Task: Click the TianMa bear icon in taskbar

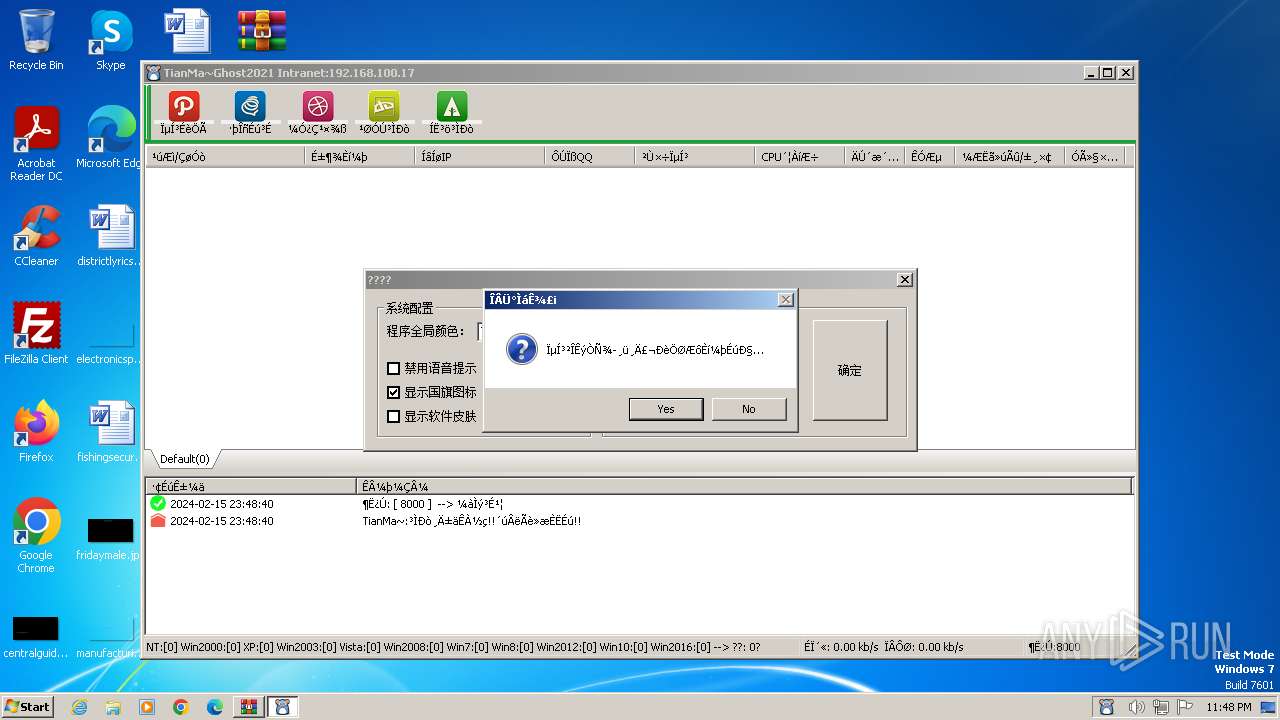Action: 283,707
